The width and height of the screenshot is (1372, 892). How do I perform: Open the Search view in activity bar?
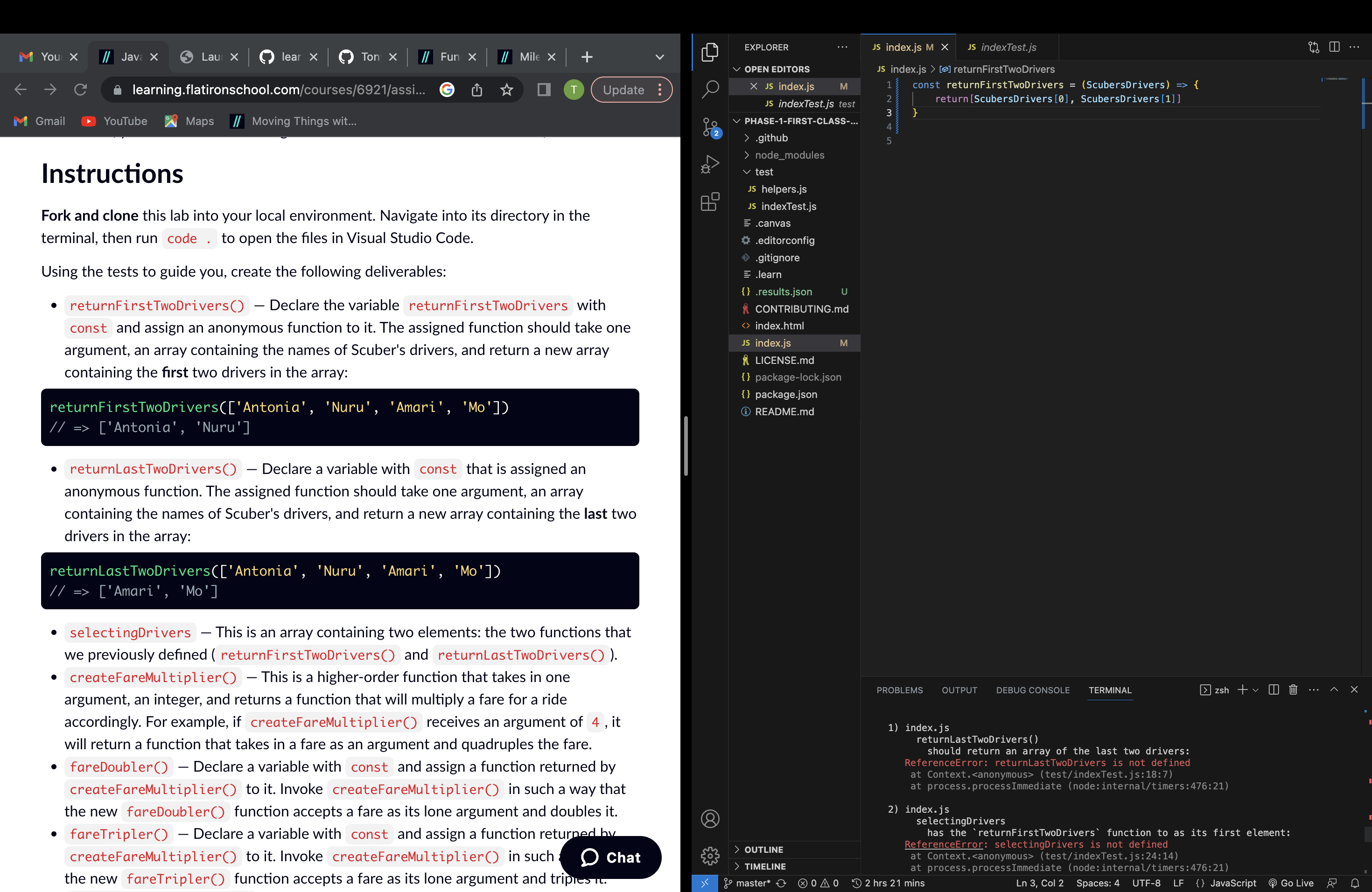pos(710,89)
